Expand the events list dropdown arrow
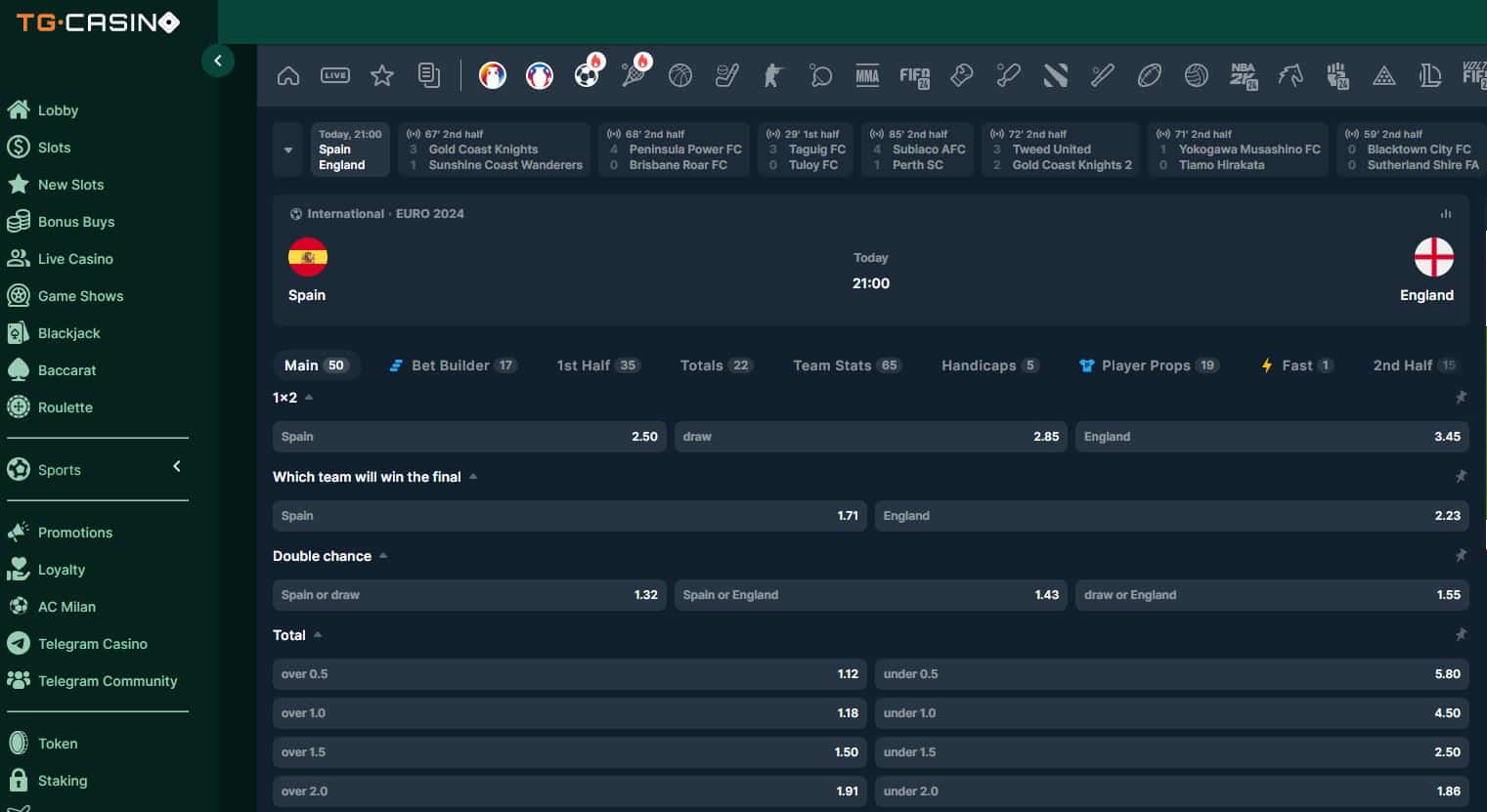 (288, 150)
